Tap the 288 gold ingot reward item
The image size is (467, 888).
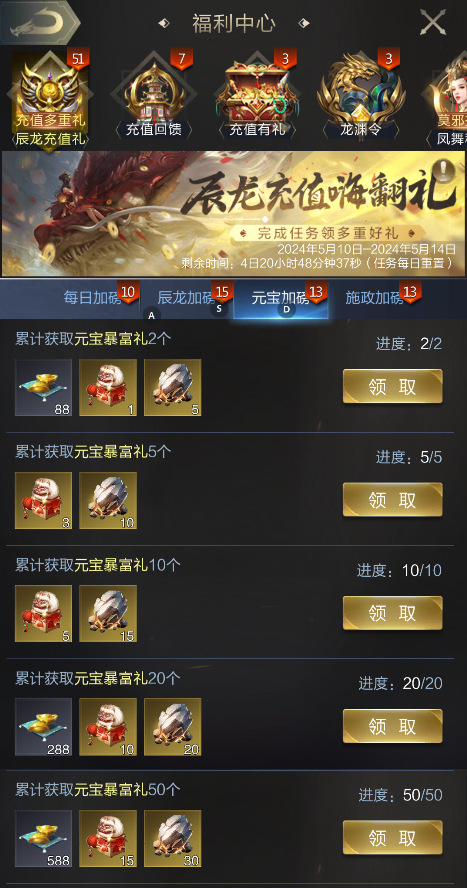(x=44, y=727)
